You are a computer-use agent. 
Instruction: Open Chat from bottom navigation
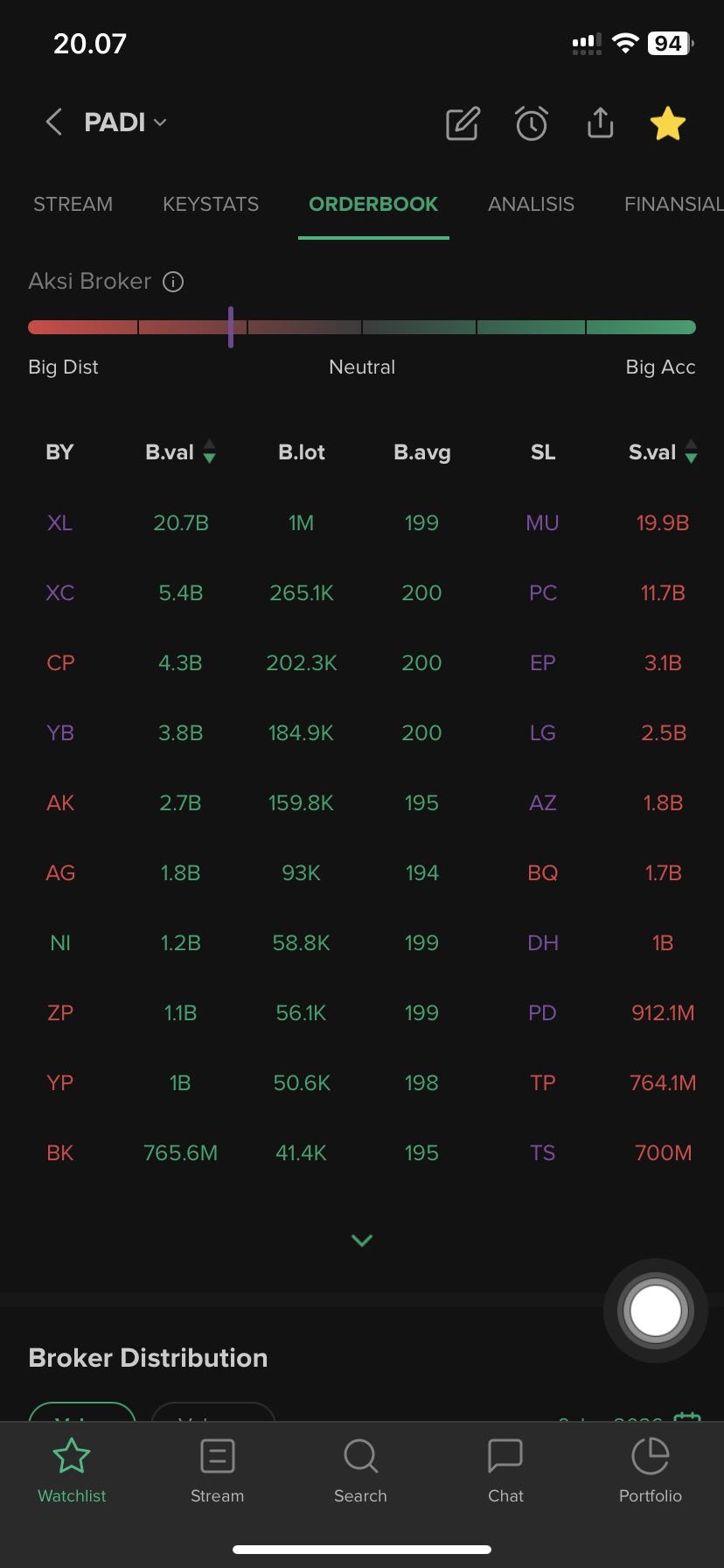point(505,1472)
